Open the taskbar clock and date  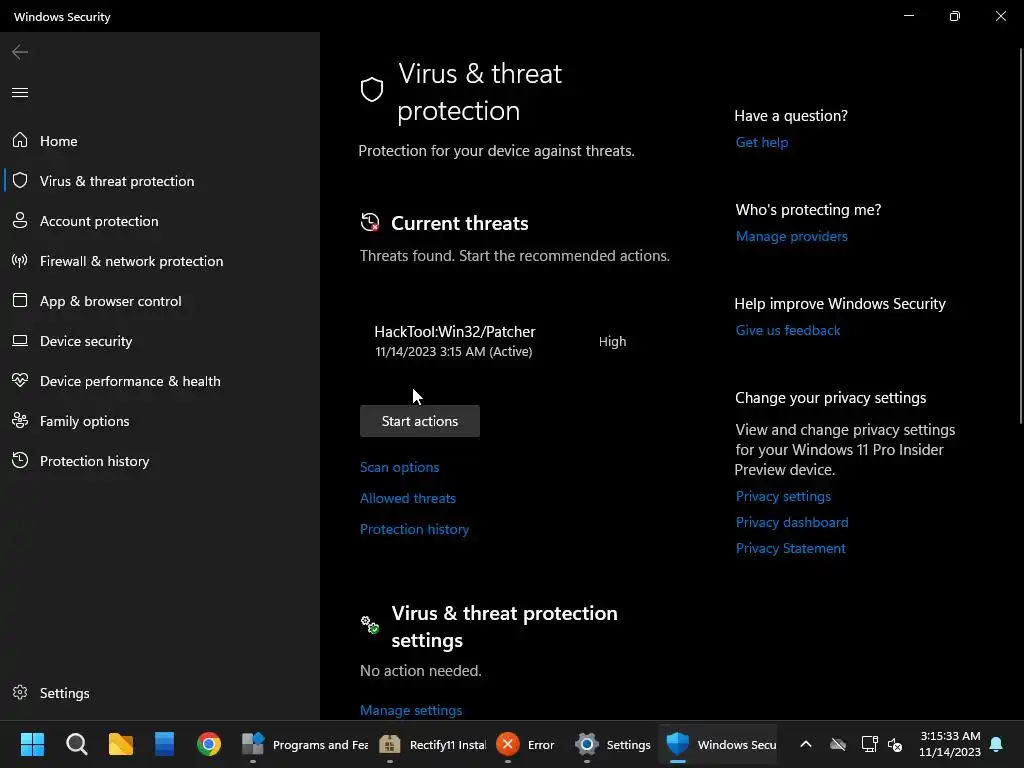pos(950,744)
